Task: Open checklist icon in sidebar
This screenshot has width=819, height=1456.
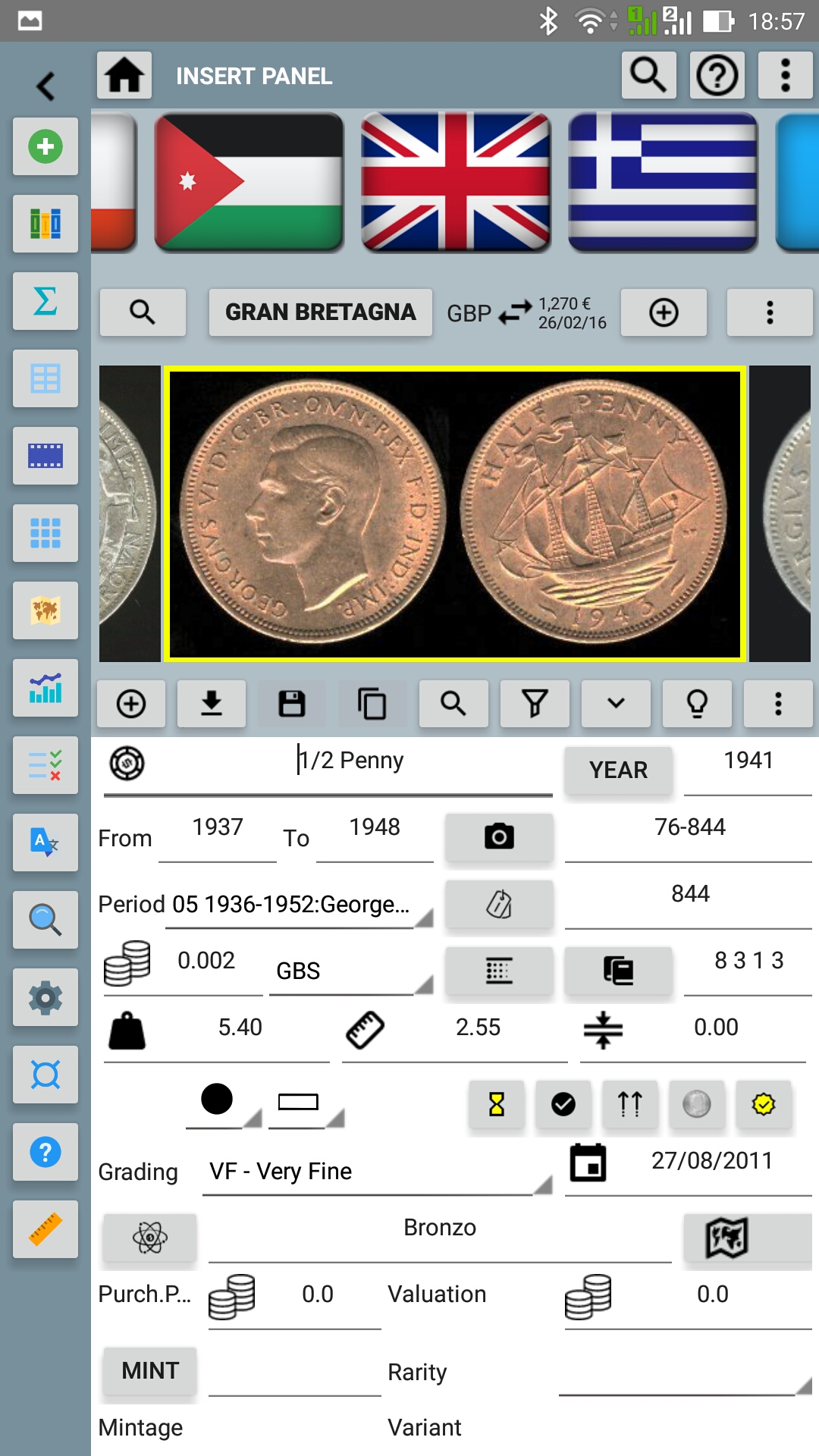Action: click(x=45, y=765)
